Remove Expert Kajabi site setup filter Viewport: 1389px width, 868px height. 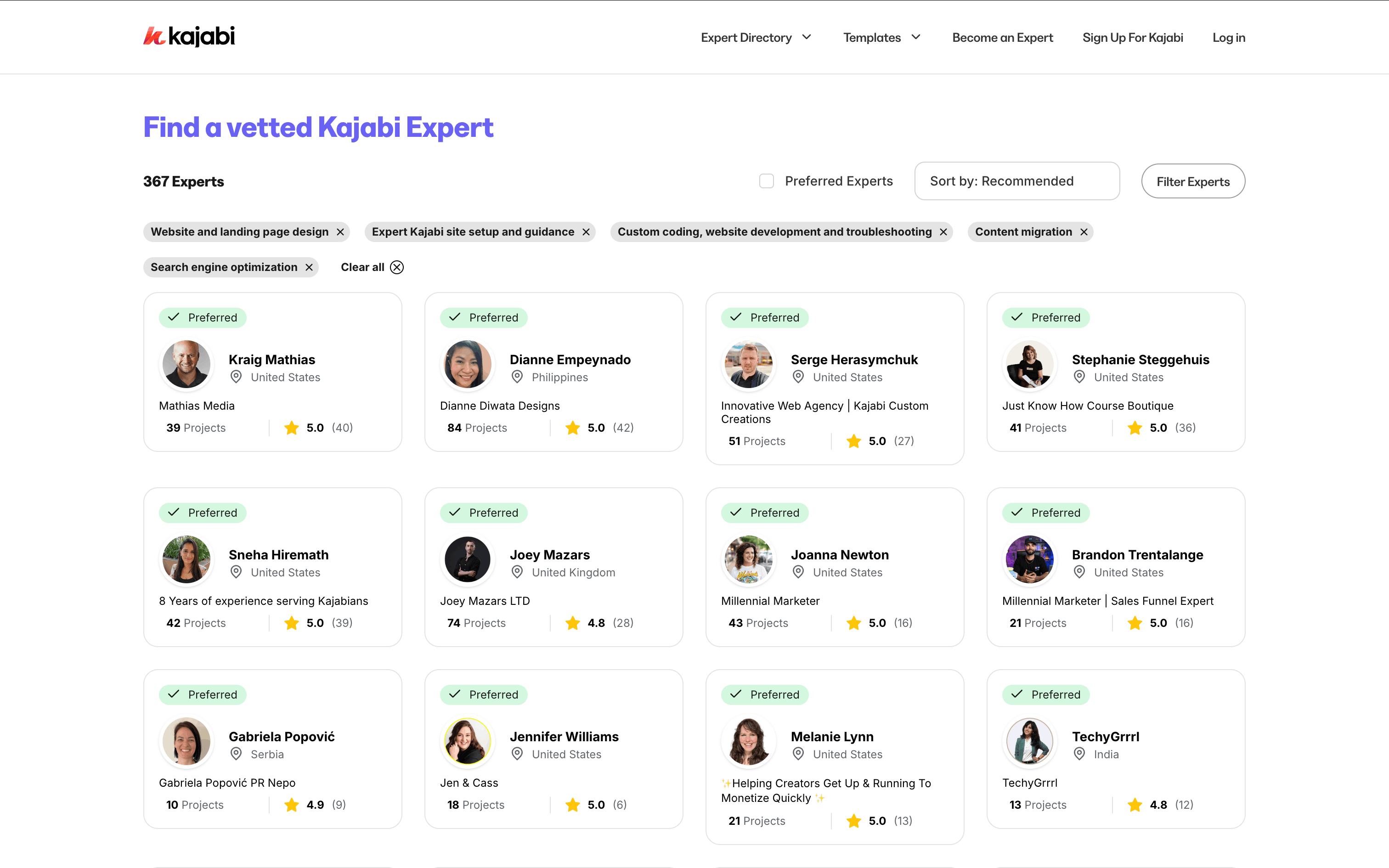[x=586, y=232]
